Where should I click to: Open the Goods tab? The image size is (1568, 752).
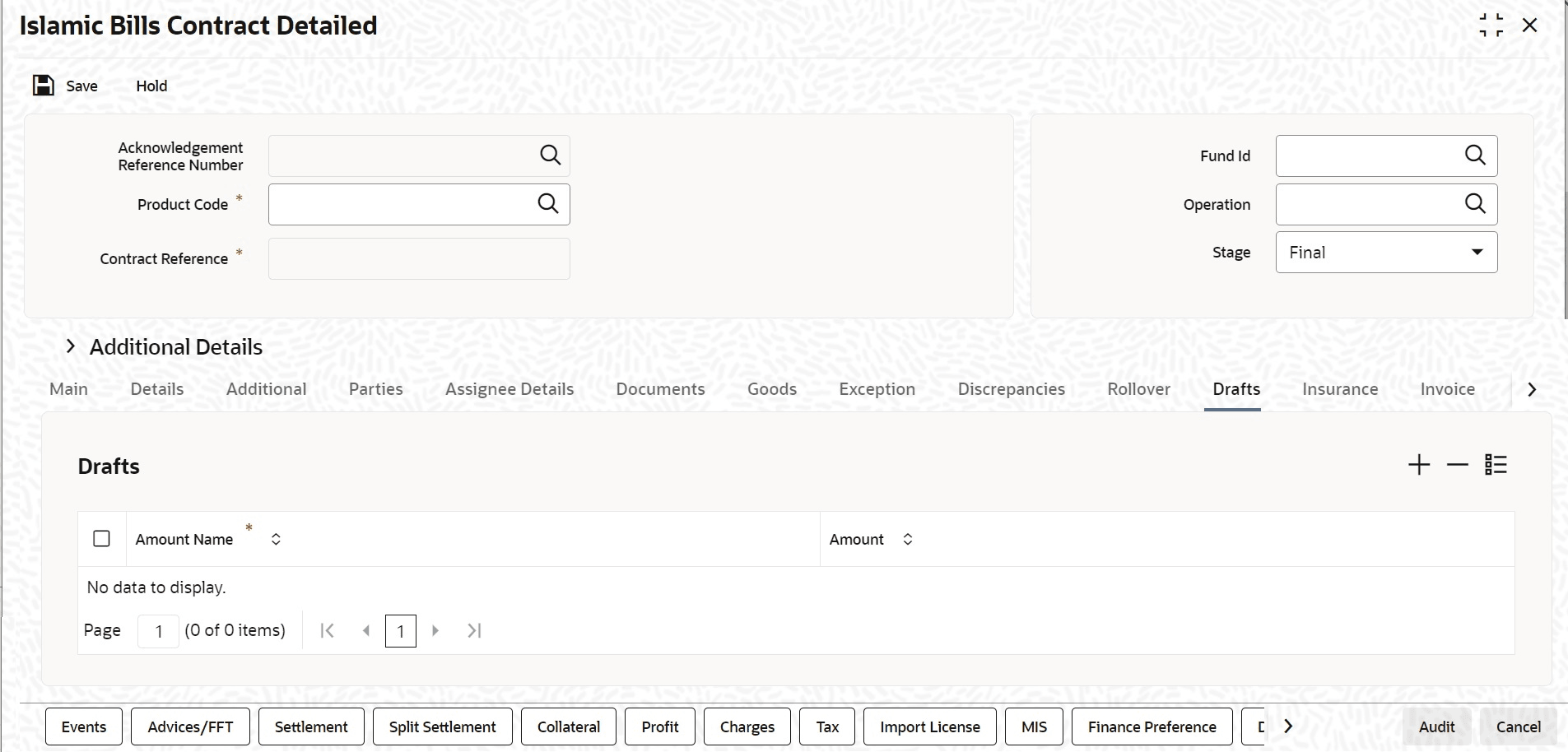[772, 389]
